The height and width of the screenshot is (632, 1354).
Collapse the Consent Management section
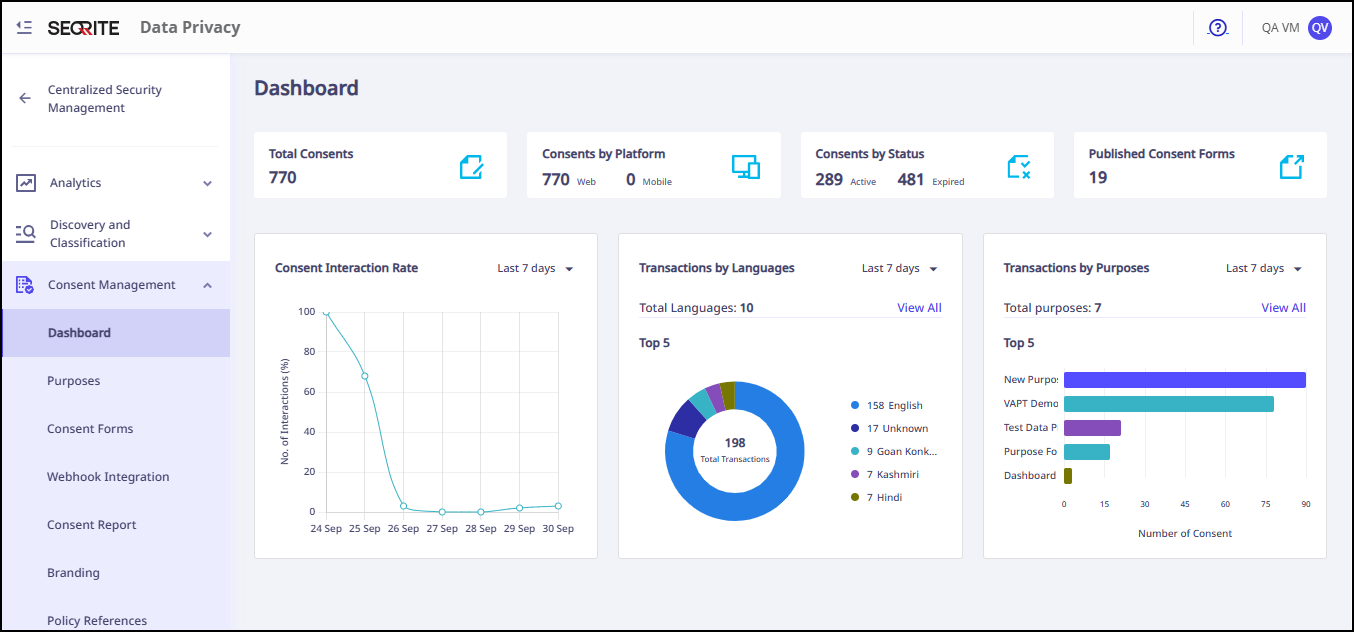pos(207,285)
